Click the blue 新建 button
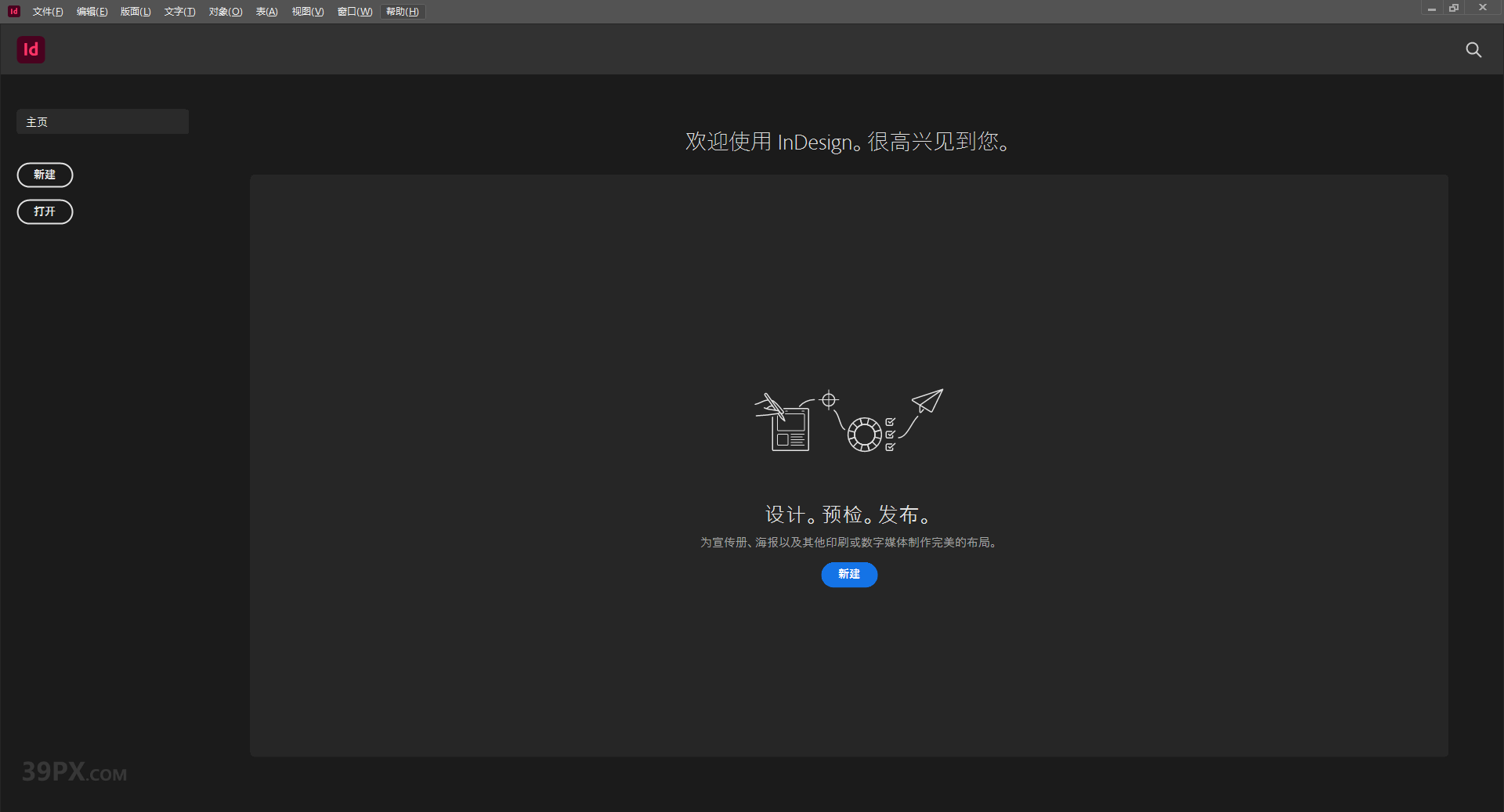The image size is (1504, 812). 849,574
